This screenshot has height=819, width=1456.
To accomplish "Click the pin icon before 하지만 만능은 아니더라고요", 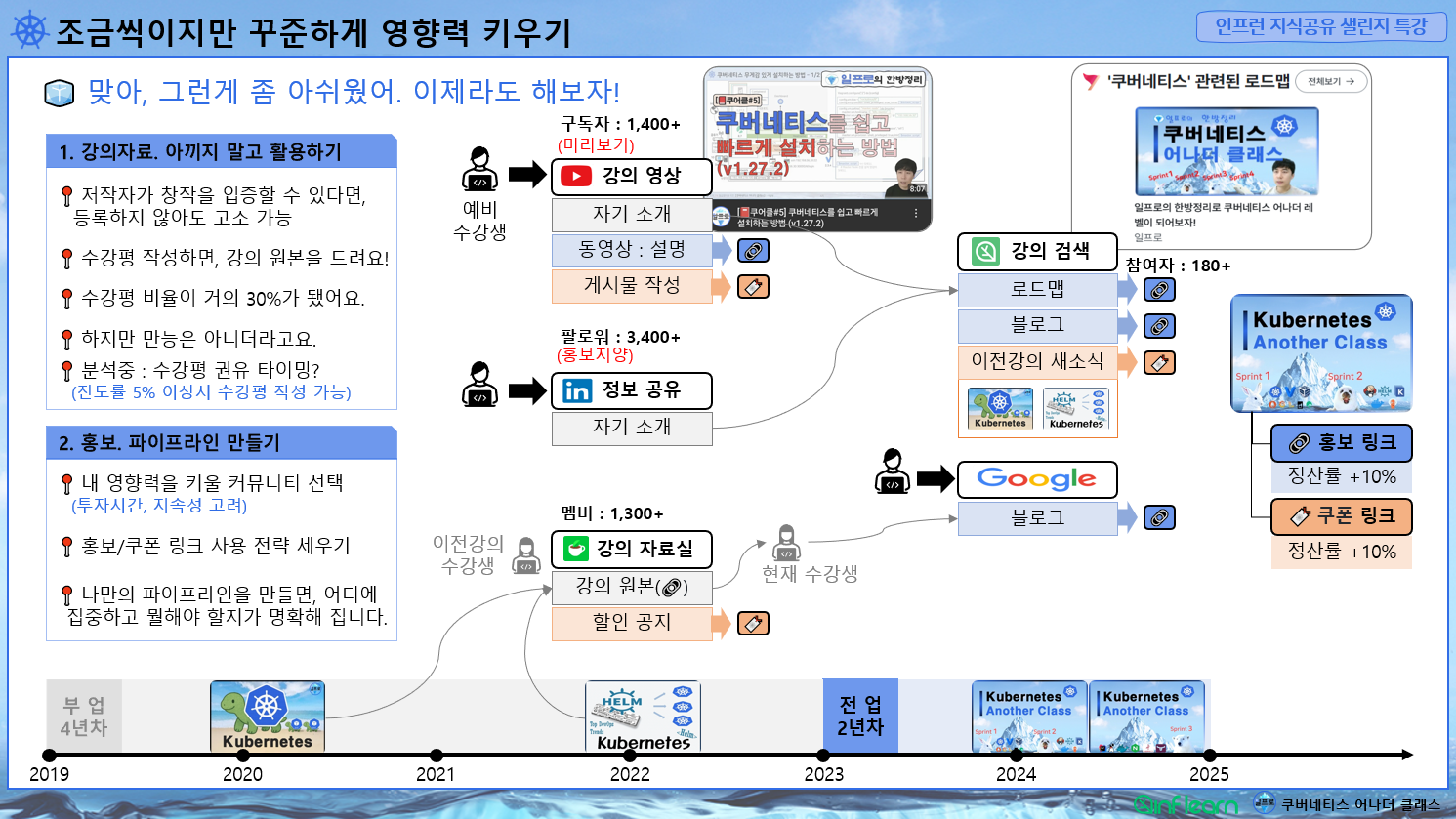I will 66,340.
